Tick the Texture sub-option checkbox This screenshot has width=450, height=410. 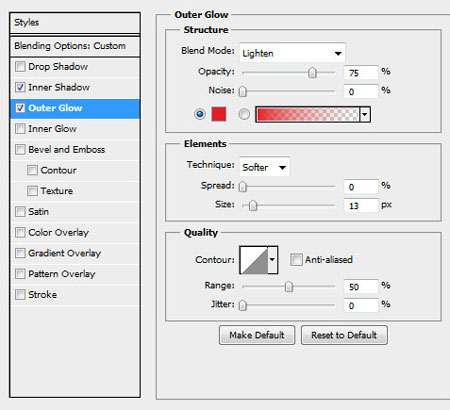click(32, 191)
